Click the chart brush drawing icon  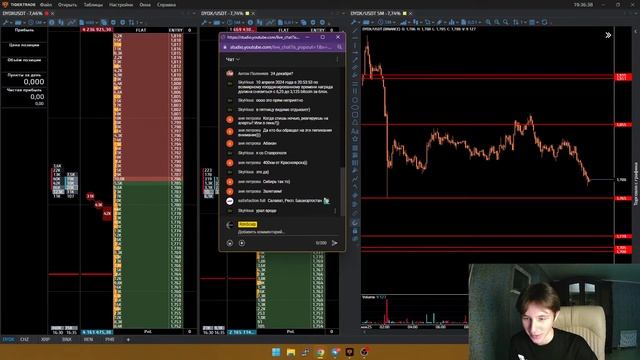click(x=439, y=22)
